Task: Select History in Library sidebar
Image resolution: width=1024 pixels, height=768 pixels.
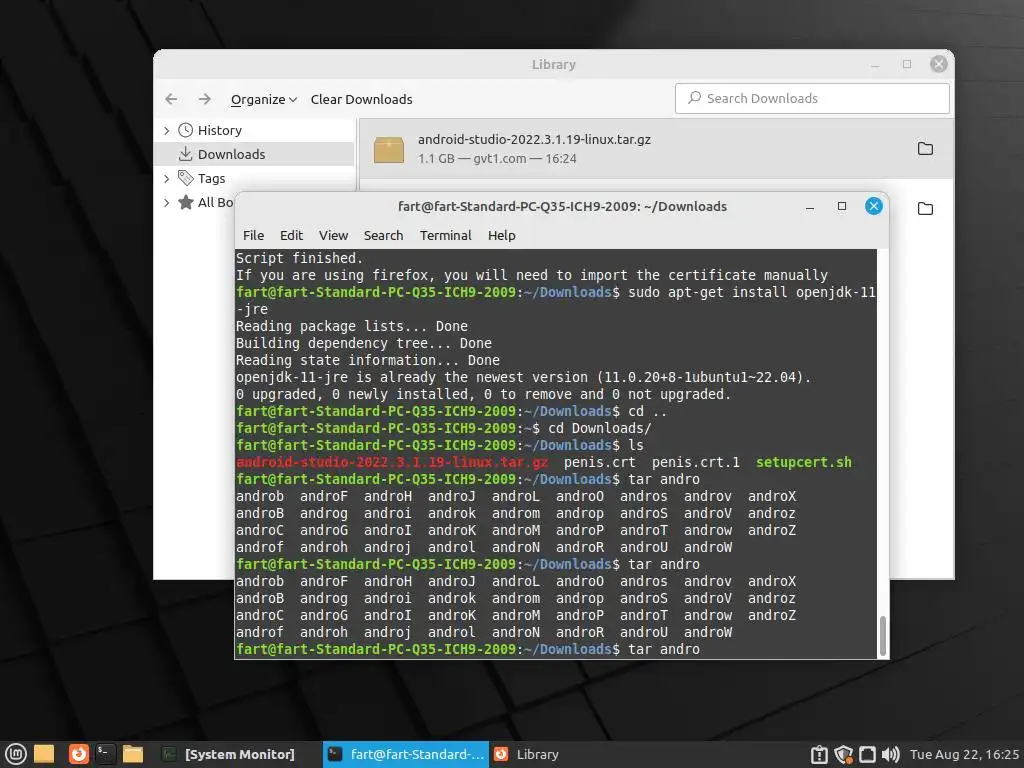Action: (x=219, y=131)
